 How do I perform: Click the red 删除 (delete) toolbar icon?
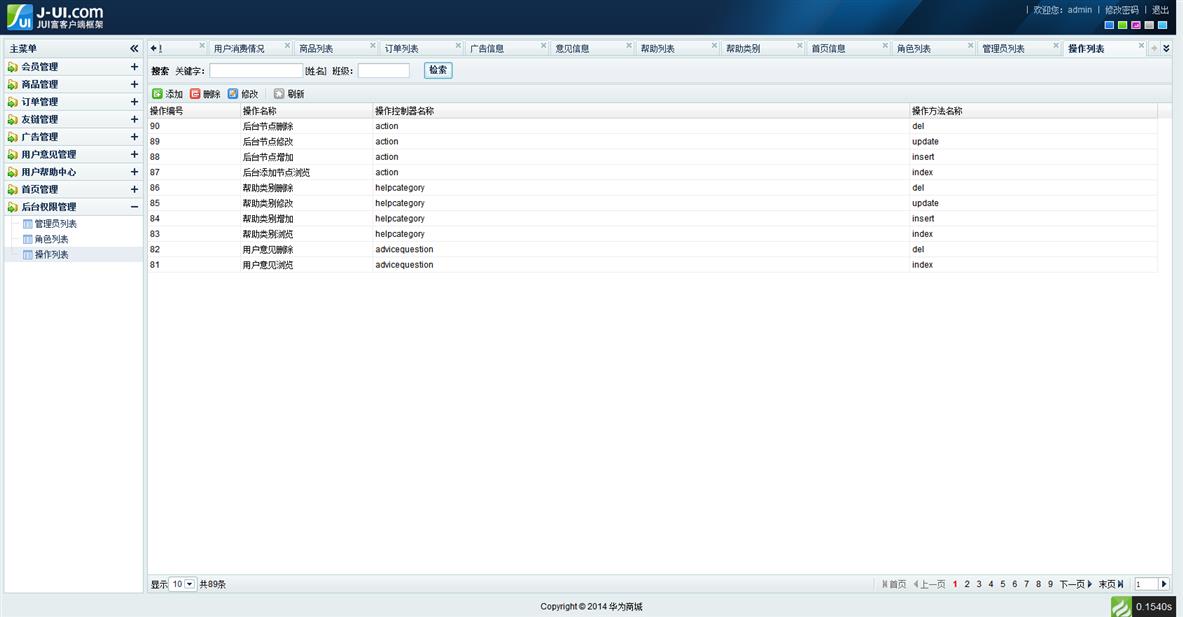(195, 94)
